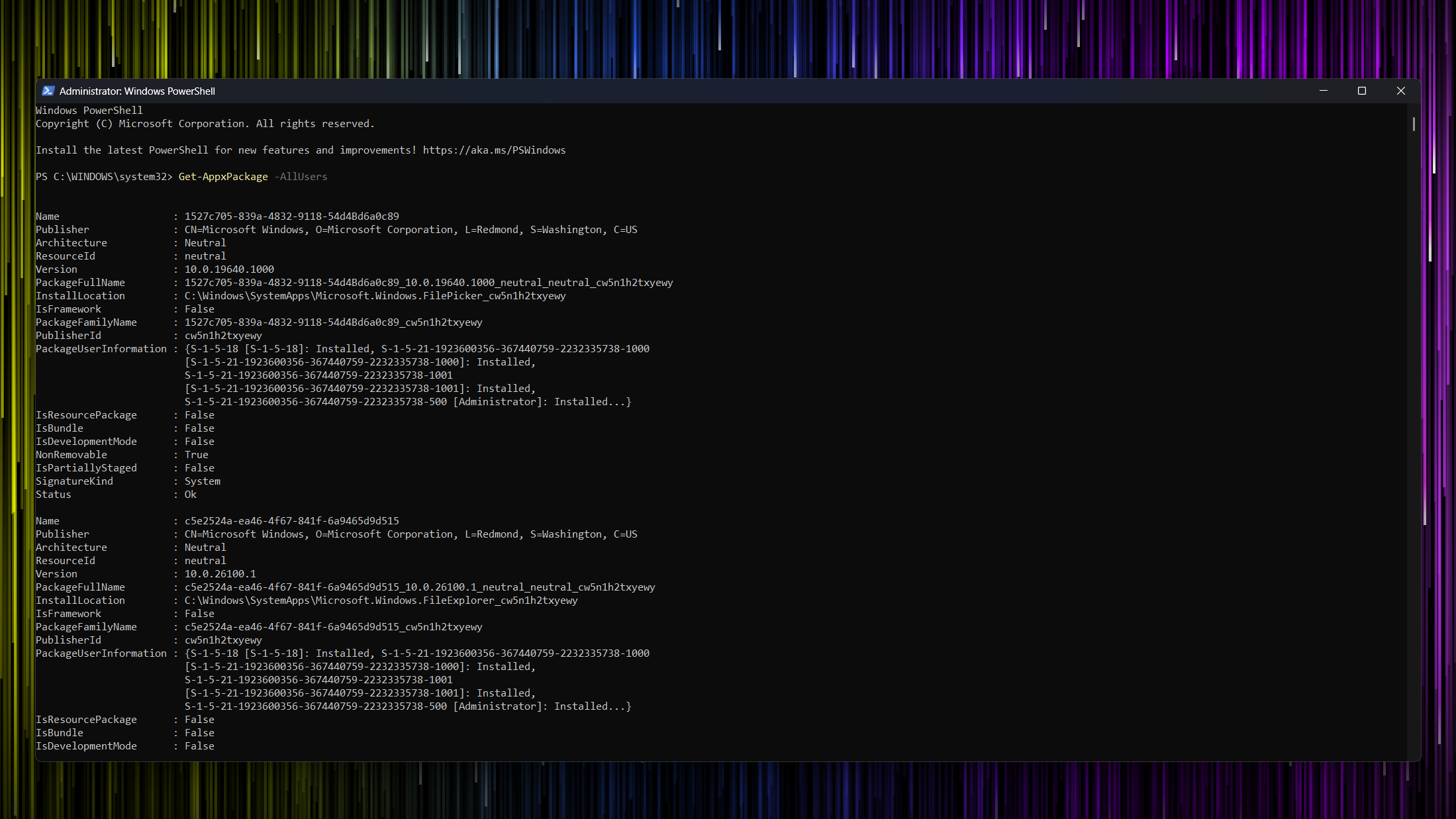Click the FilePicker InstallLocation path
Screen dimensions: 1456x819
[x=375, y=296]
